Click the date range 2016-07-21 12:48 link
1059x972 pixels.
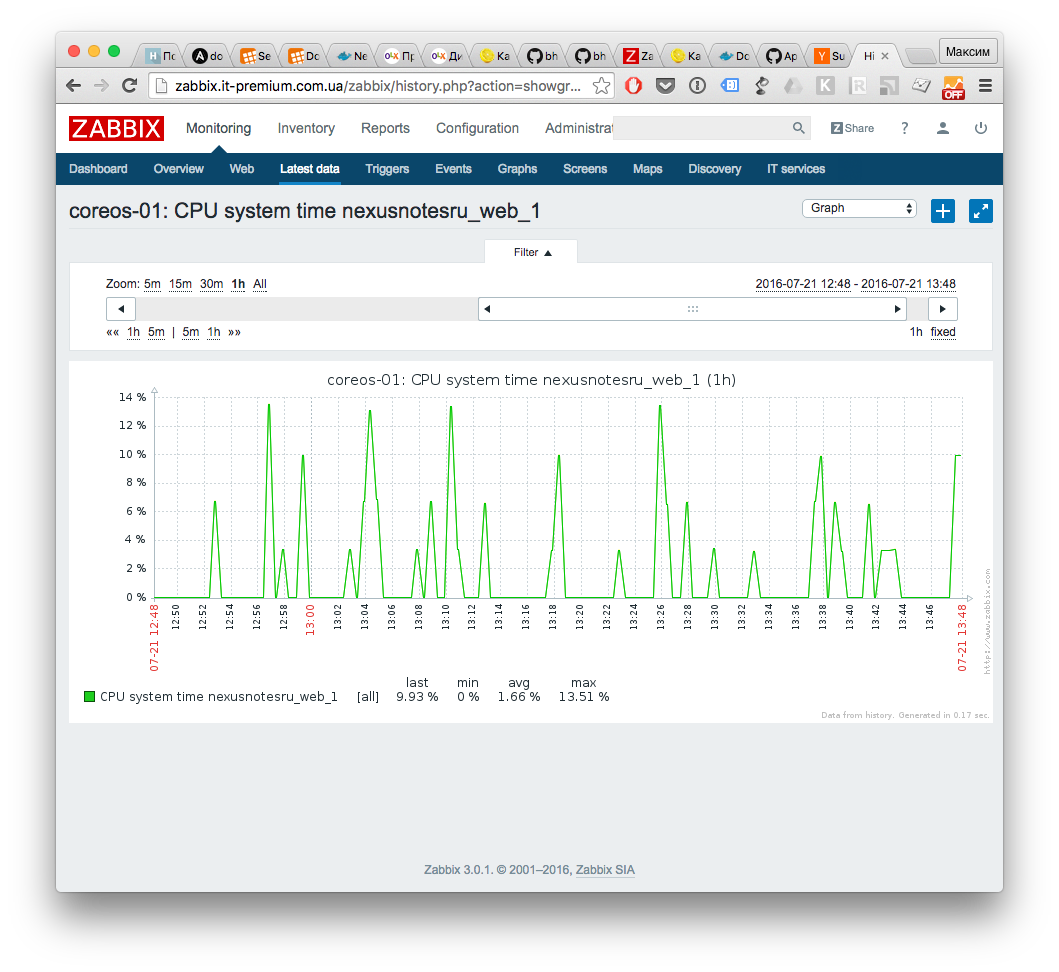click(x=802, y=284)
